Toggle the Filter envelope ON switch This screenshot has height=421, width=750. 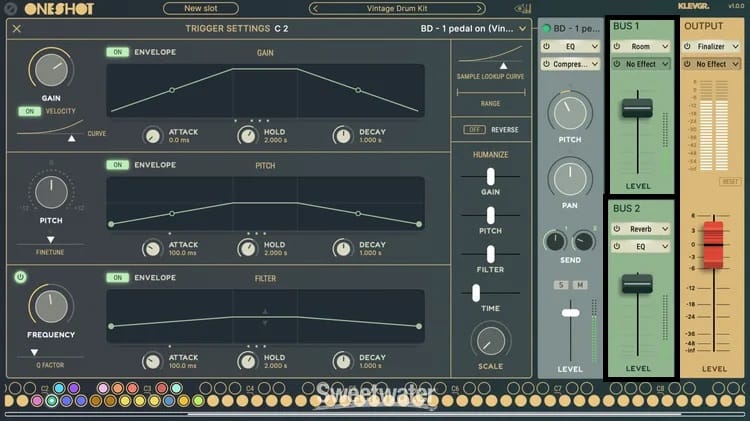[118, 277]
